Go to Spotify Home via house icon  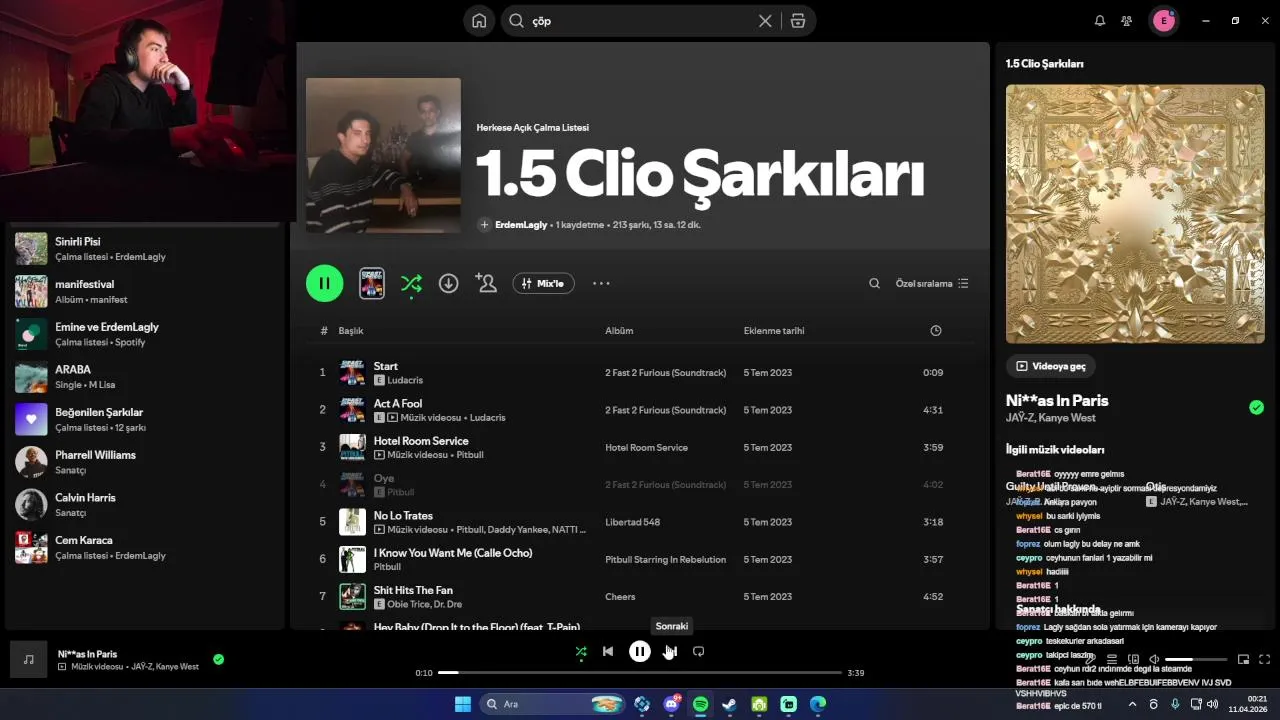[x=479, y=21]
